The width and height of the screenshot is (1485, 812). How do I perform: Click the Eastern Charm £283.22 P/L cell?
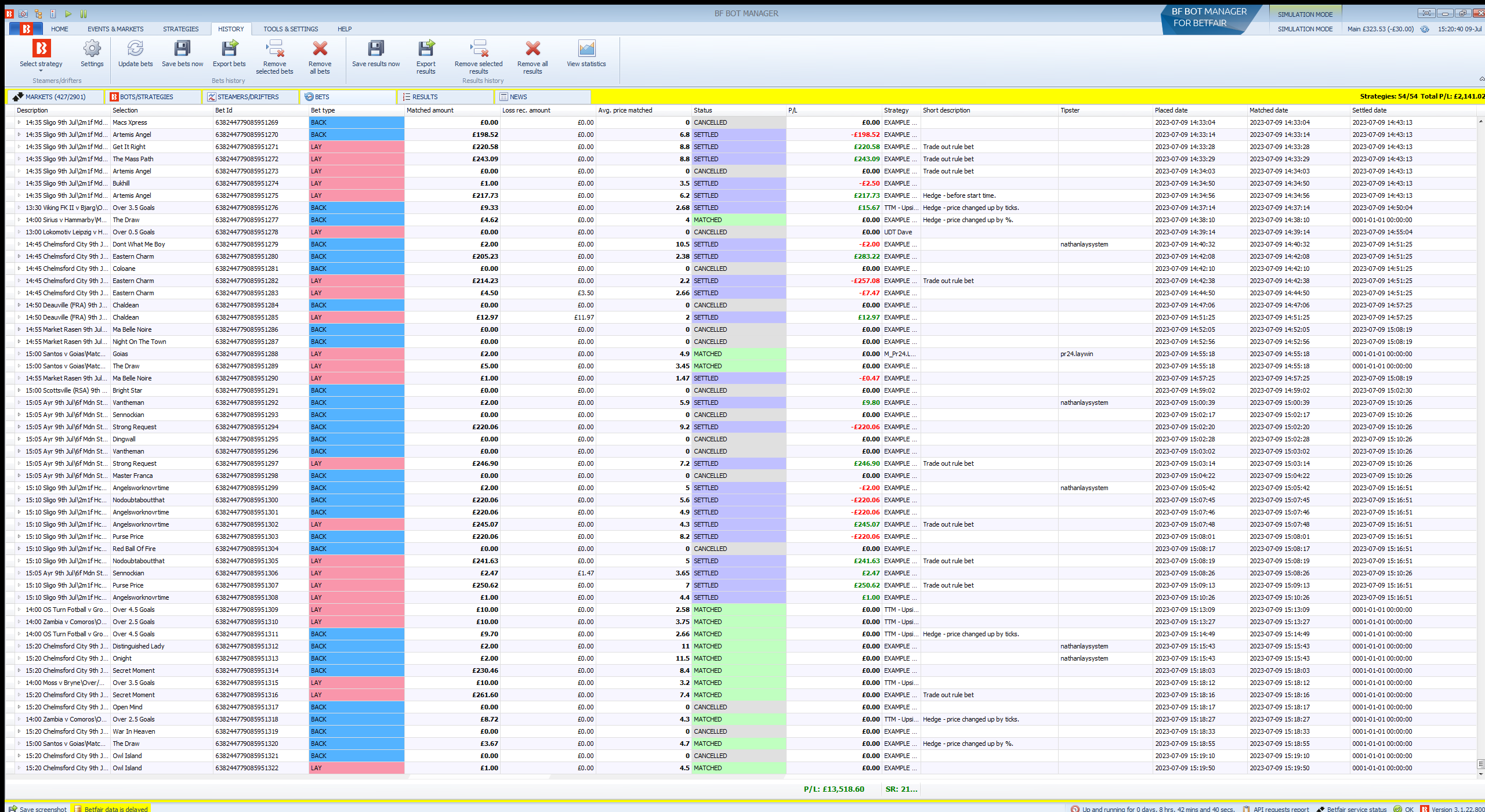click(x=834, y=256)
